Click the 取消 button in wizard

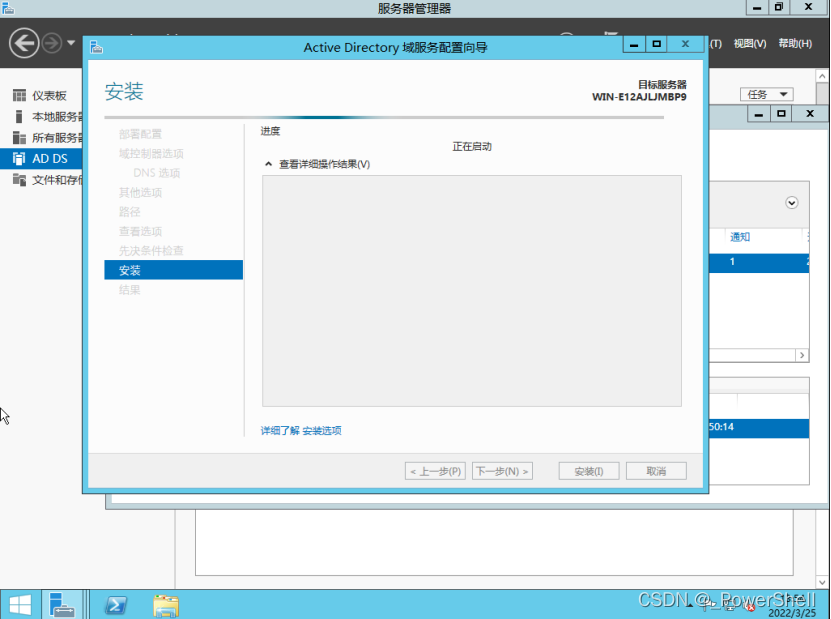(x=656, y=471)
